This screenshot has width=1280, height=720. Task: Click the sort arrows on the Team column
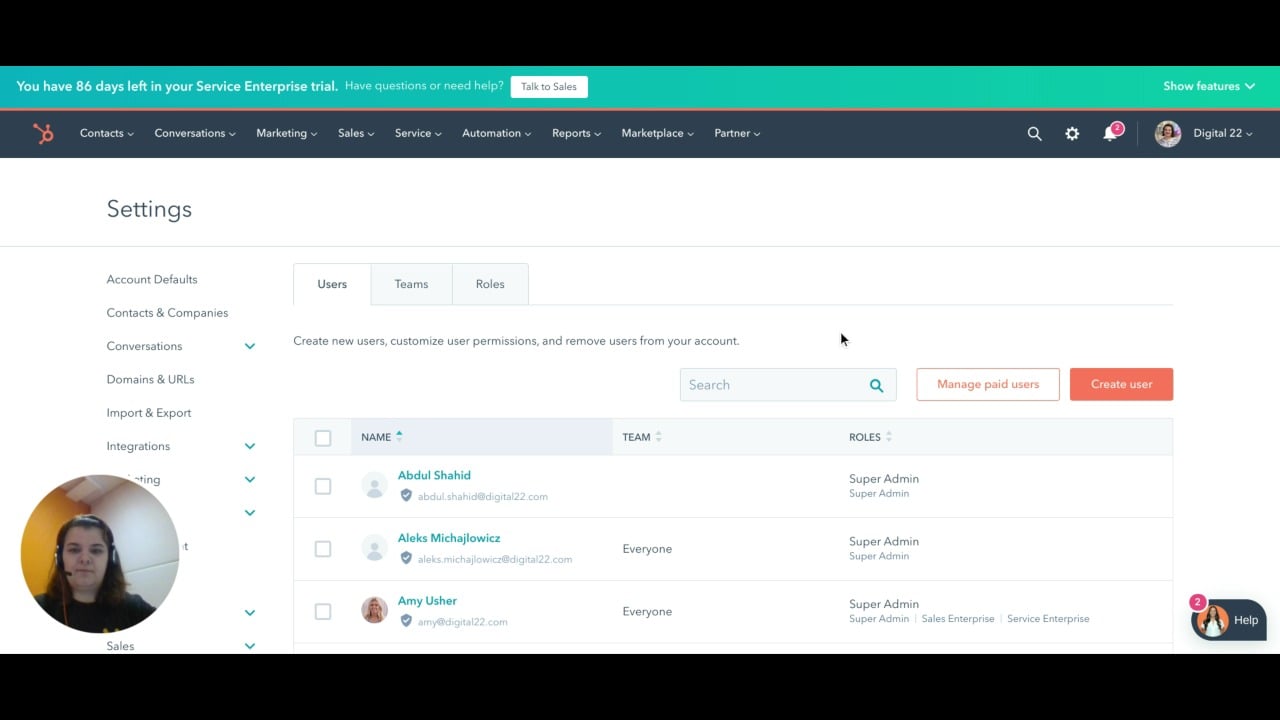tap(658, 437)
